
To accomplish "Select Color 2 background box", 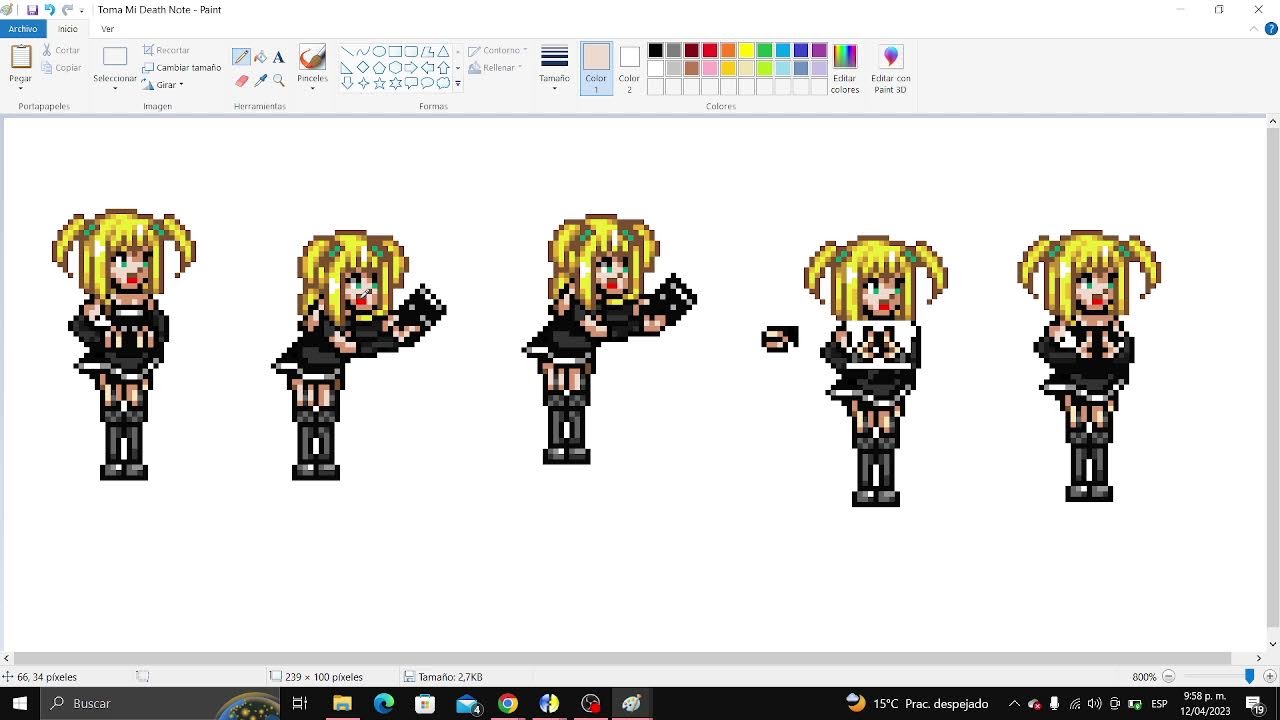I will pos(629,69).
